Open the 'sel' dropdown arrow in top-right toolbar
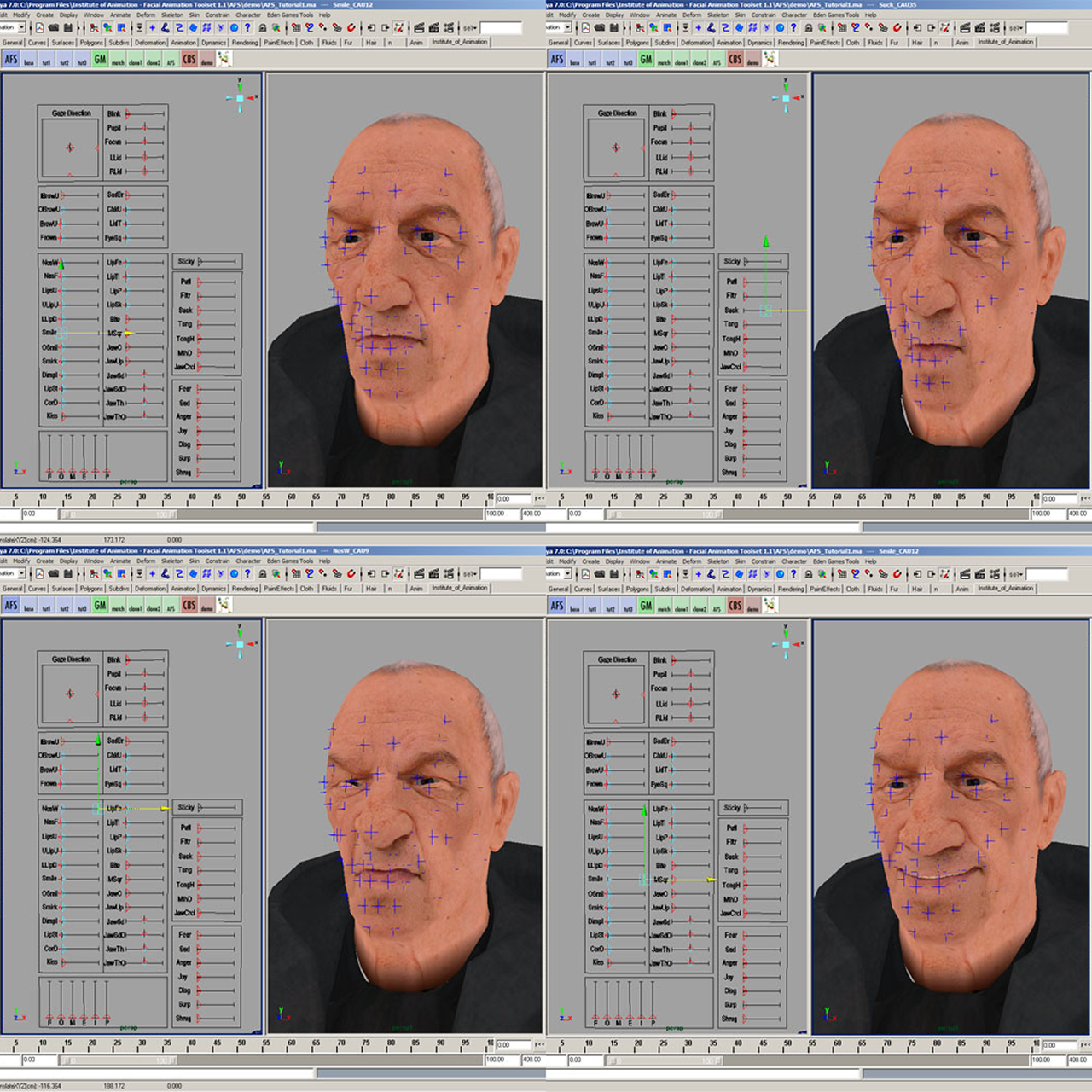1092x1092 pixels. tap(1021, 27)
